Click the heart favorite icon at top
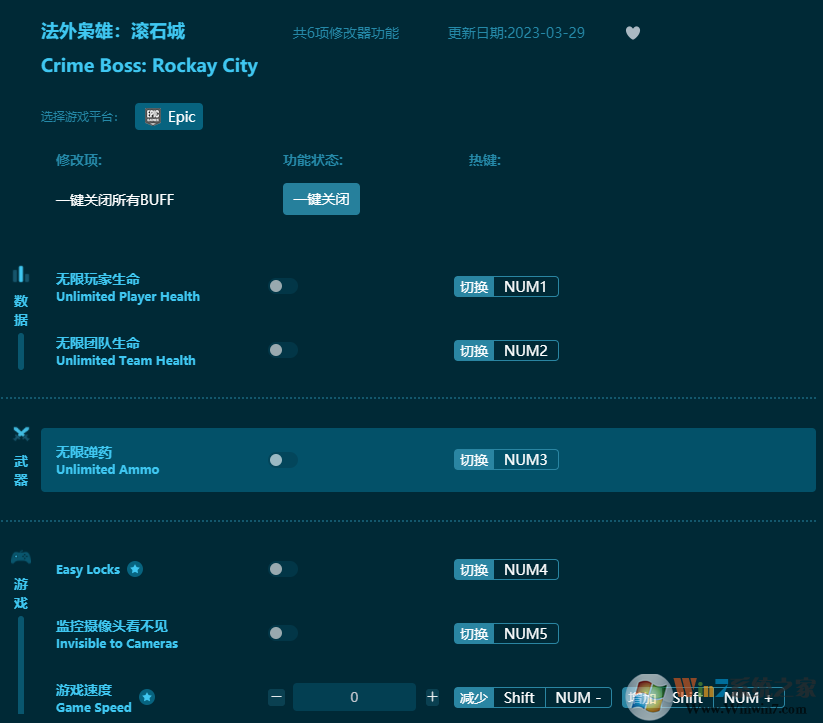The image size is (823, 723). pyautogui.click(x=633, y=32)
